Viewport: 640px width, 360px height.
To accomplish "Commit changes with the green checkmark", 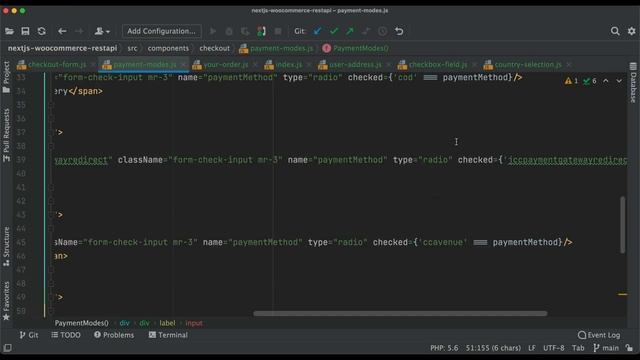I will tap(334, 31).
